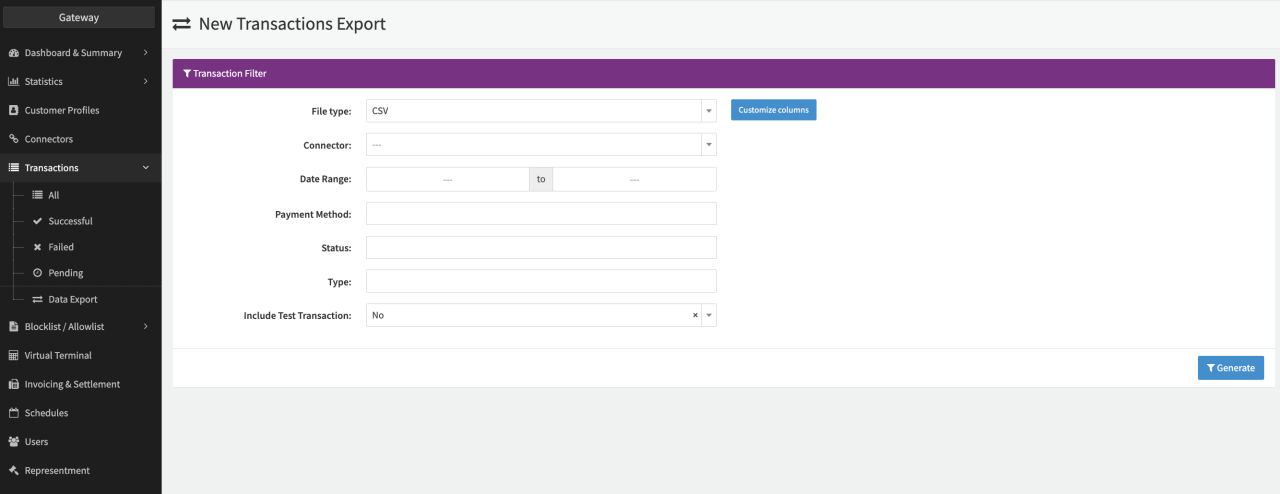Focus the Payment Method input field
The width and height of the screenshot is (1280, 494).
point(541,214)
